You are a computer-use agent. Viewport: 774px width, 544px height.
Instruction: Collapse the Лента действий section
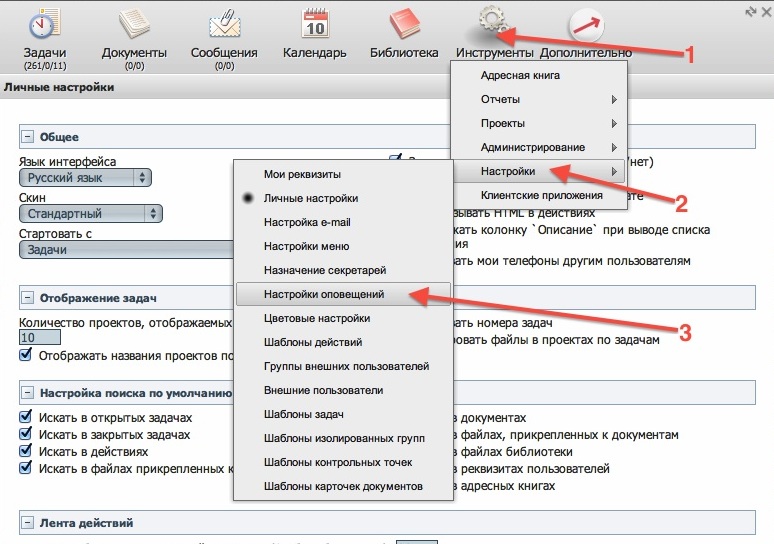(27, 523)
